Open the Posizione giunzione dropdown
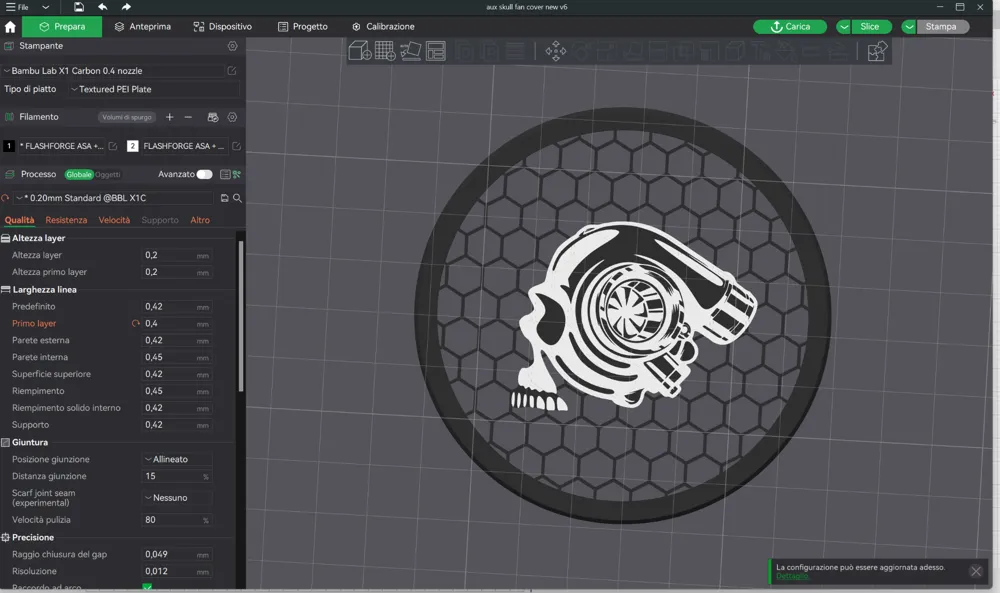Image resolution: width=1000 pixels, height=593 pixels. click(177, 459)
